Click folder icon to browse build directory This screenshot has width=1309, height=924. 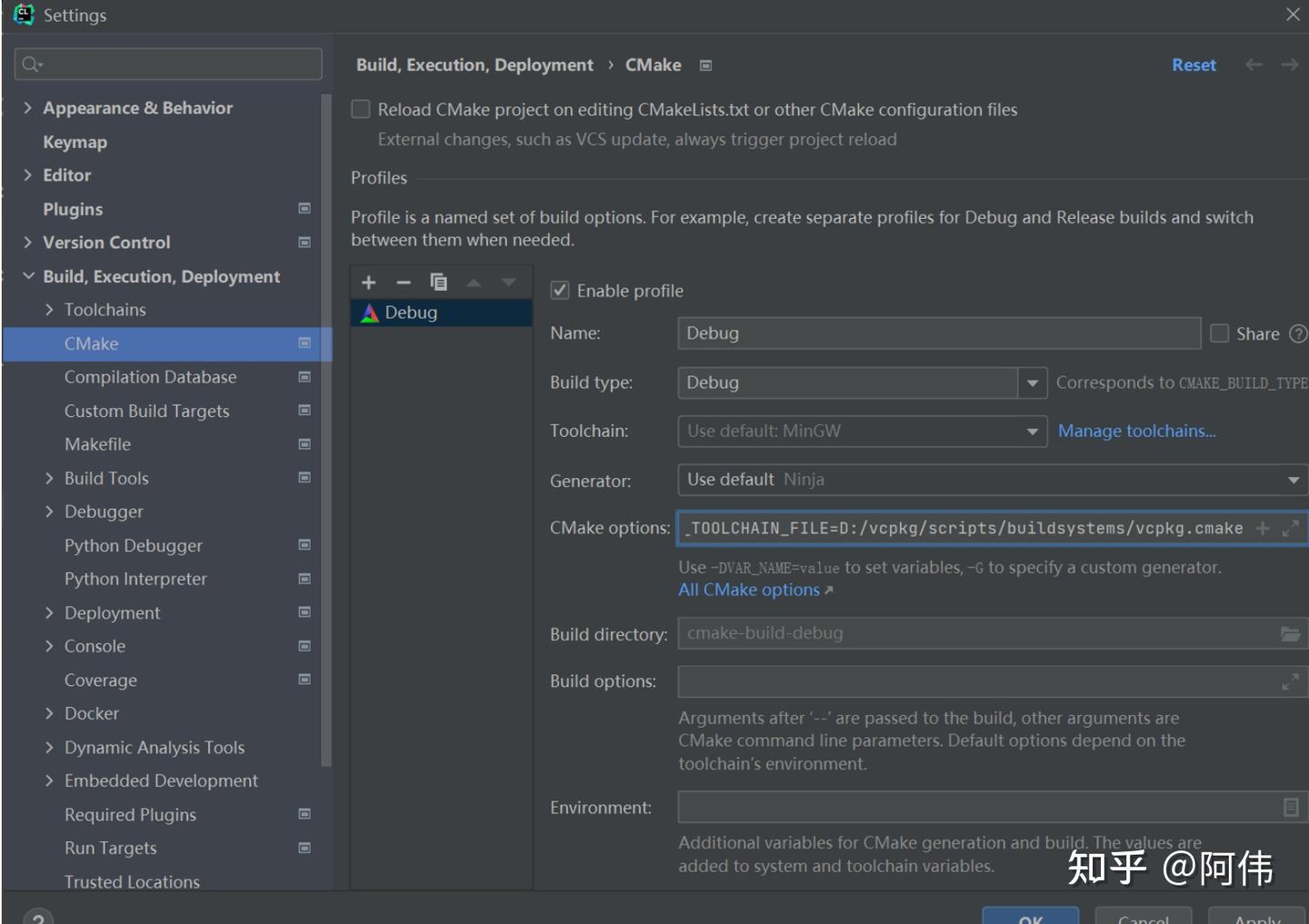click(1290, 634)
